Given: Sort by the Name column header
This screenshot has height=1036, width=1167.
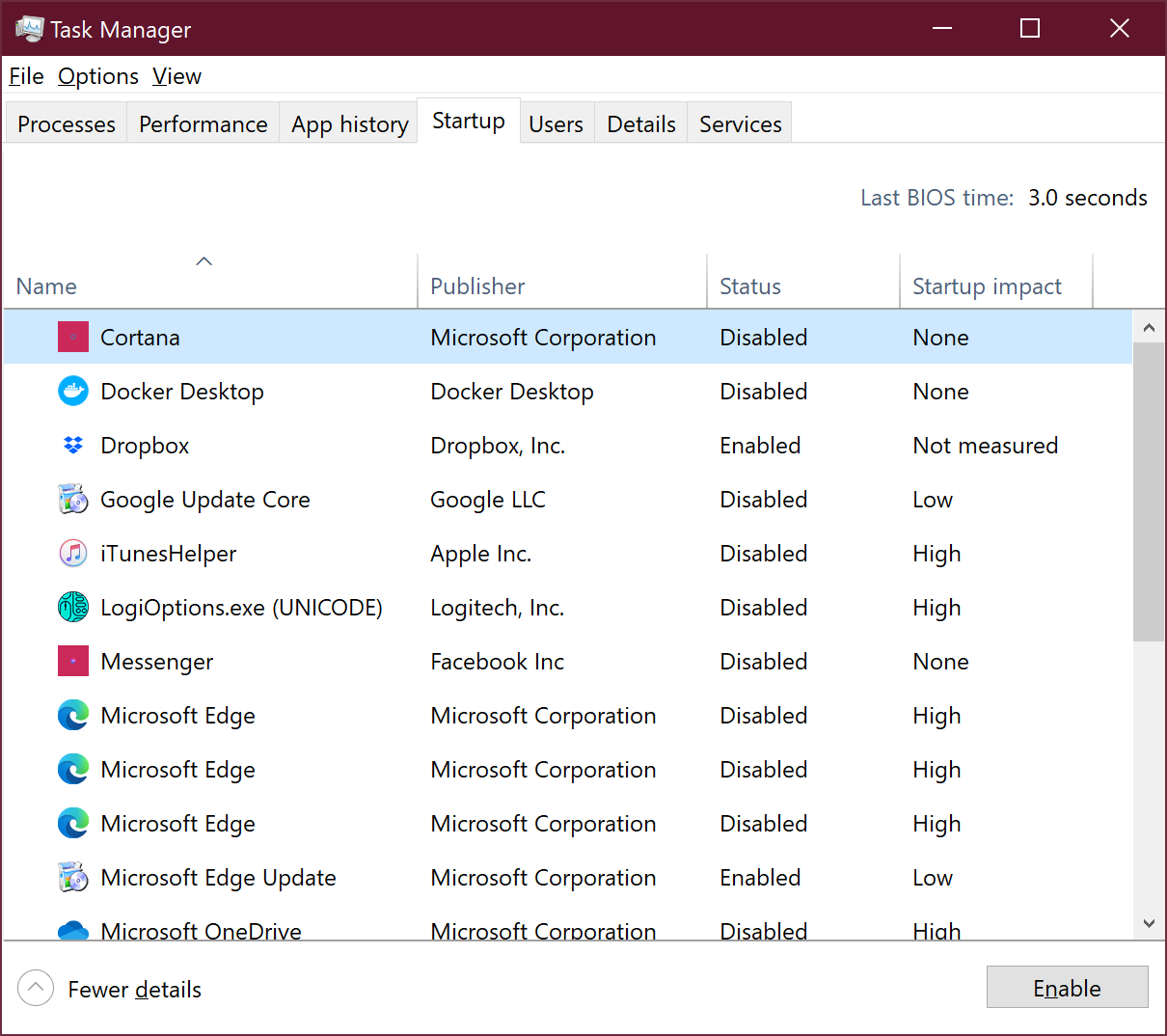Looking at the screenshot, I should point(210,281).
